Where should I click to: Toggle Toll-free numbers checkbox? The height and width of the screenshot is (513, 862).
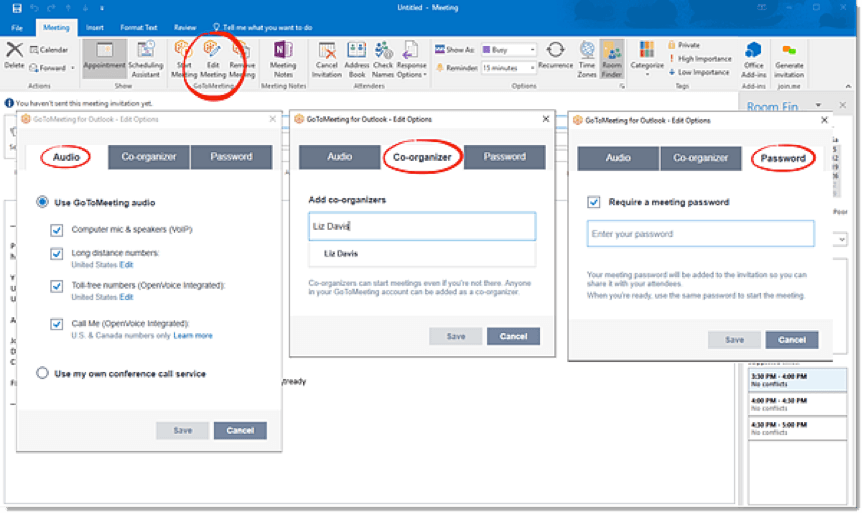click(x=57, y=286)
